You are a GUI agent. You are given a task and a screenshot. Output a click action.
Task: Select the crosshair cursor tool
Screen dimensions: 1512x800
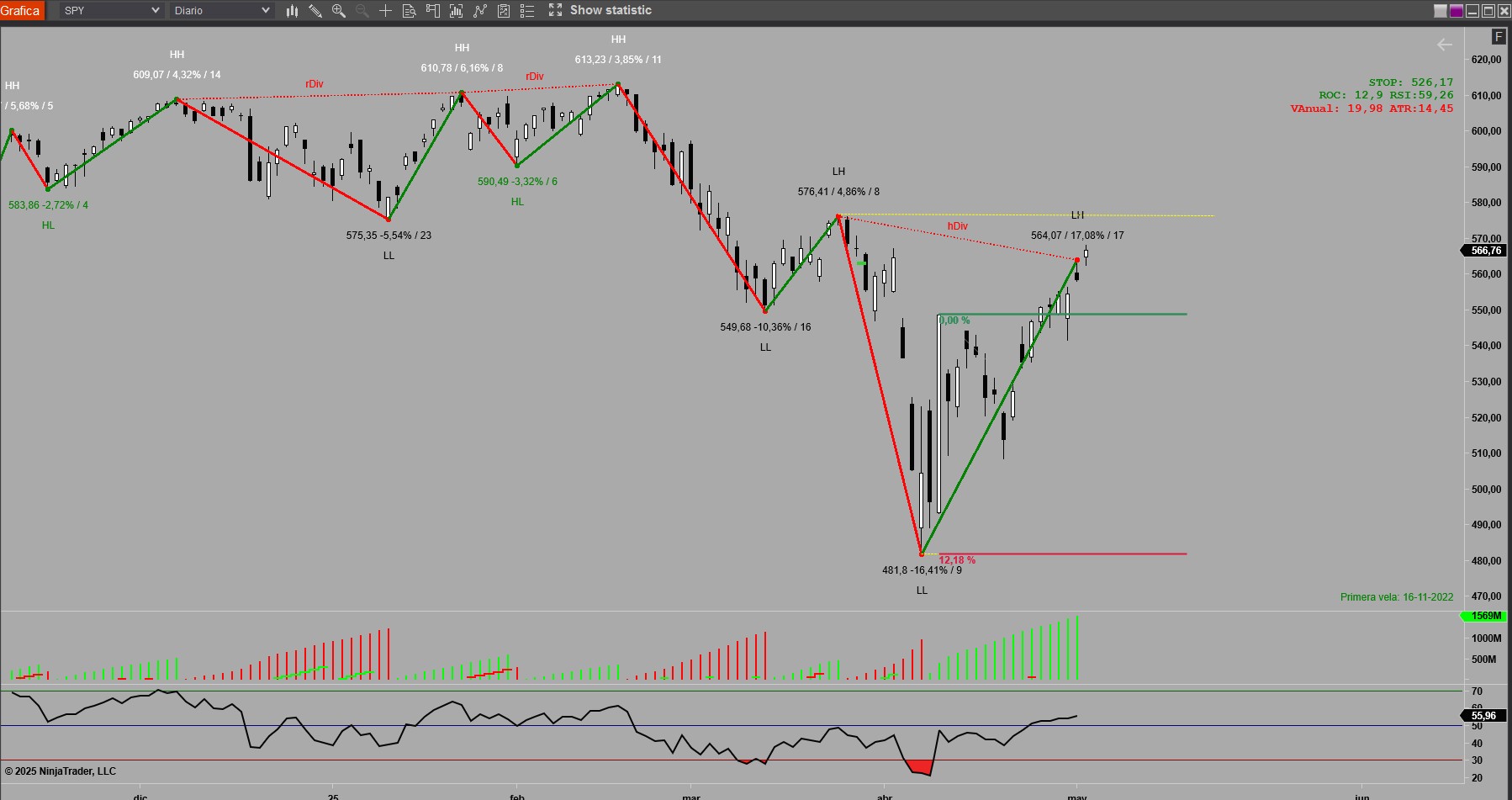385,11
